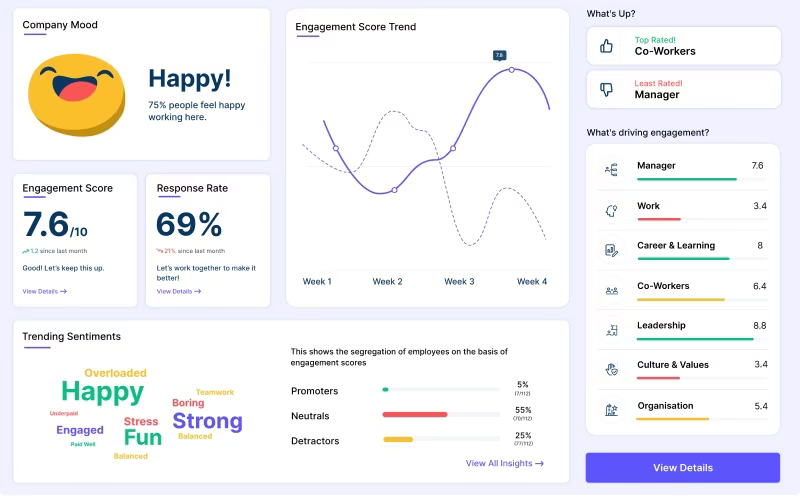This screenshot has width=800, height=500.
Task: Click the 7.8 tooltip label on chart
Action: 499,55
